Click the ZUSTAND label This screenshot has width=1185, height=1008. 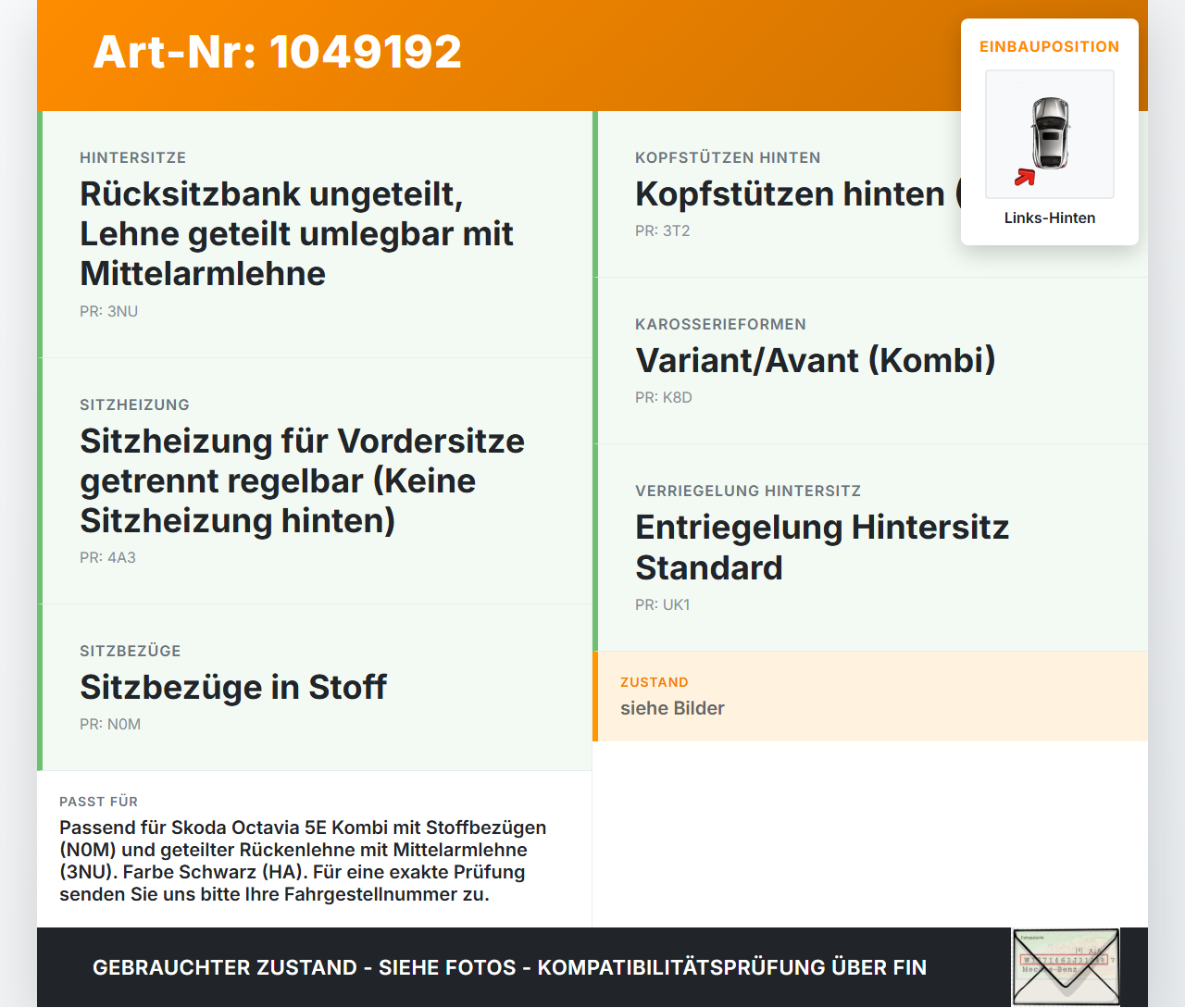[655, 682]
